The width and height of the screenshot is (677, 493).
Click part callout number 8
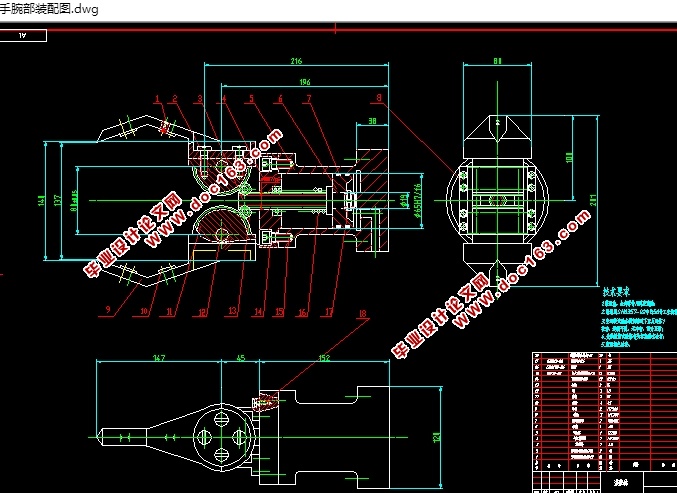pyautogui.click(x=379, y=98)
